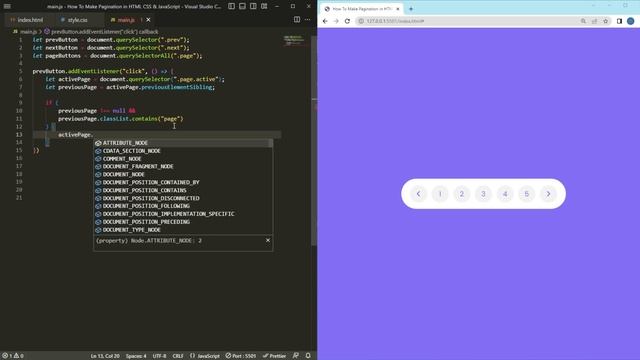Choose DOCUMENT_FRAGMENT_NODE suggestion
Image resolution: width=640 pixels, height=360 pixels.
183,167
